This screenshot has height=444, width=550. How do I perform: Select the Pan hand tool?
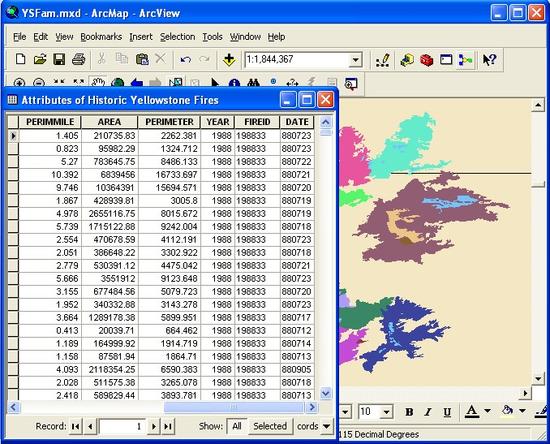point(98,83)
